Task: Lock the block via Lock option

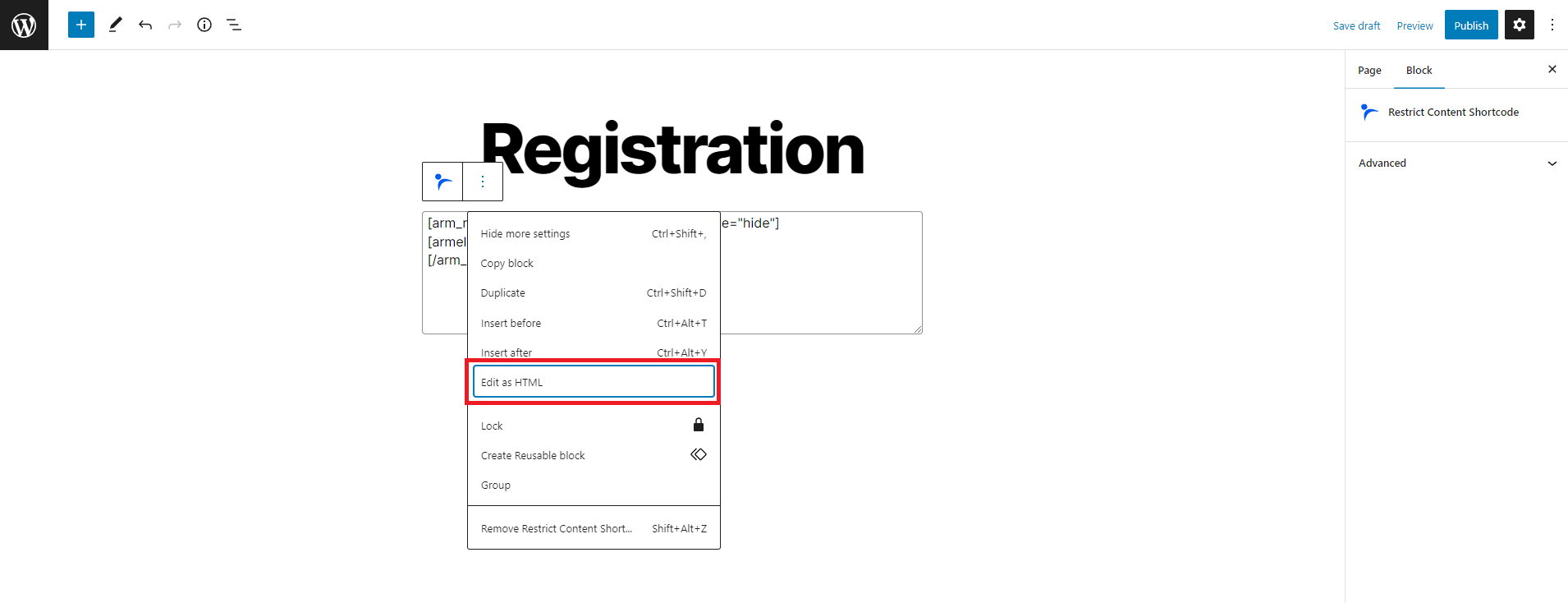Action: tap(594, 426)
